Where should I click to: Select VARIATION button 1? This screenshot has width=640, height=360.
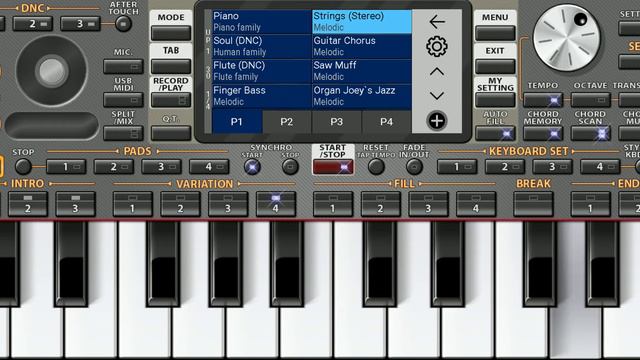(x=133, y=204)
